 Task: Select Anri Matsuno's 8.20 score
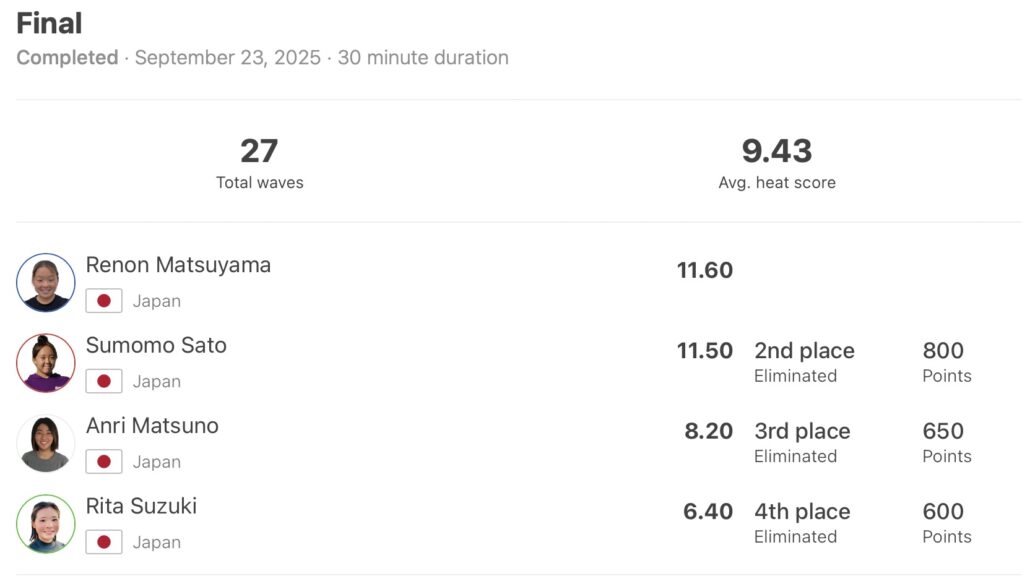click(708, 431)
